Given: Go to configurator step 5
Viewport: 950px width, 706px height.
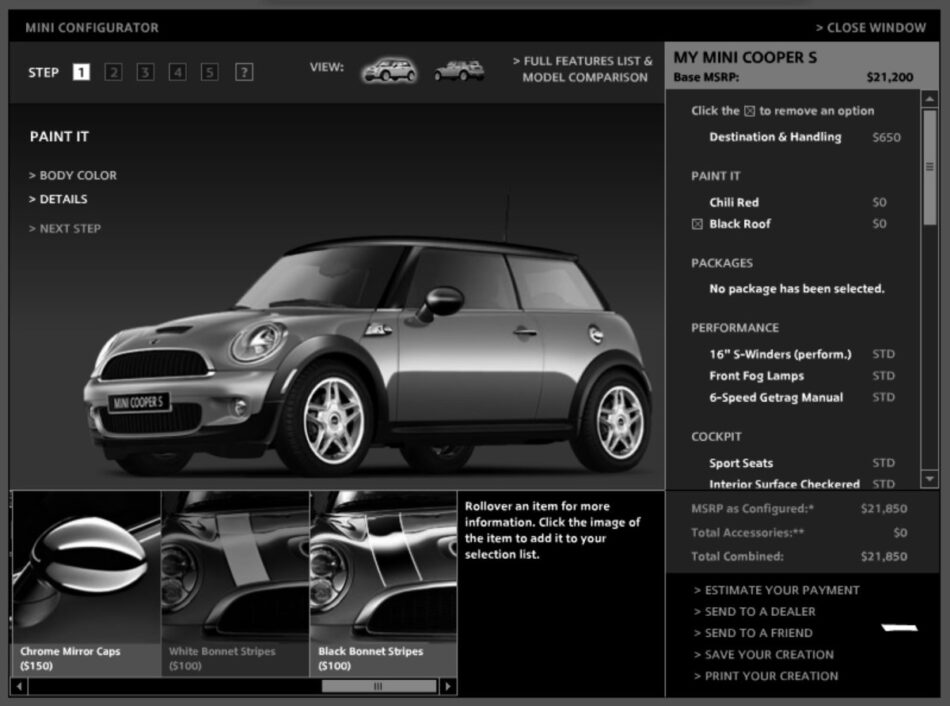Looking at the screenshot, I should [210, 72].
